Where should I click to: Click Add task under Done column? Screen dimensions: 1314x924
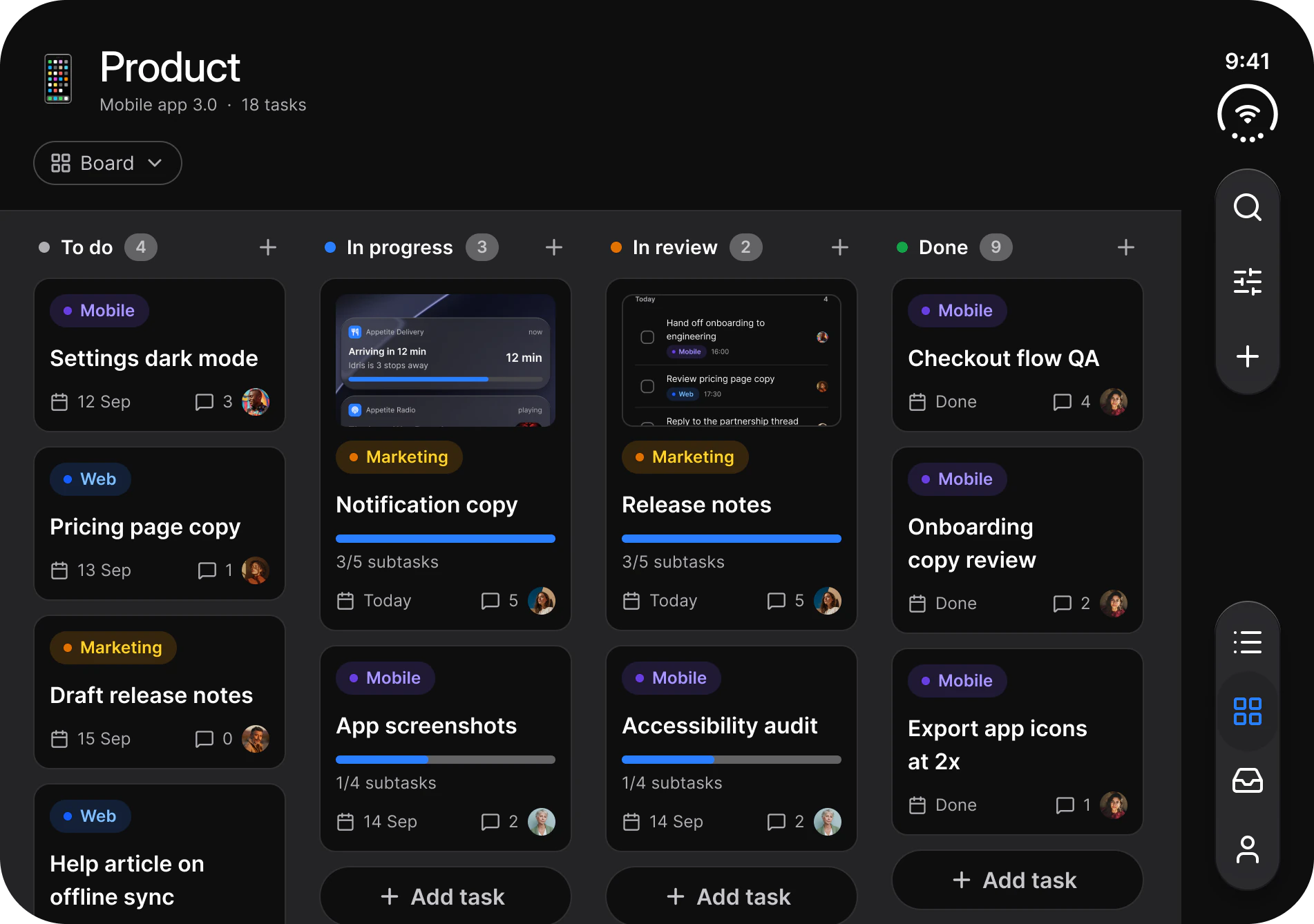1018,880
